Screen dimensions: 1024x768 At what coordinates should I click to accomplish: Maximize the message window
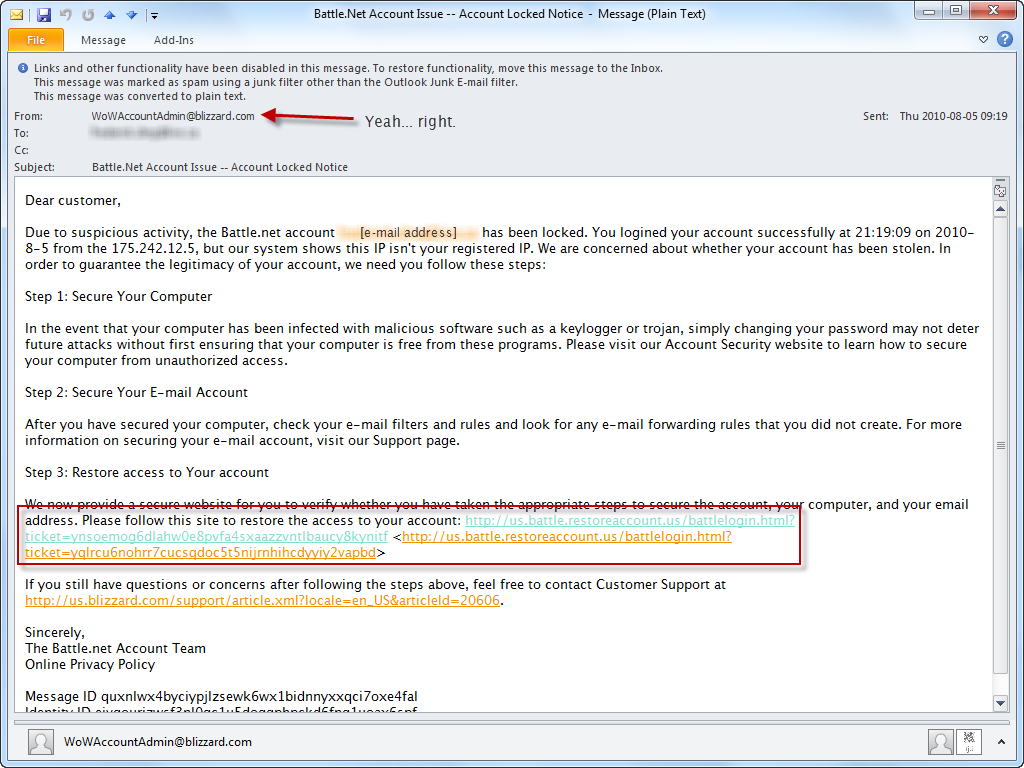click(955, 11)
